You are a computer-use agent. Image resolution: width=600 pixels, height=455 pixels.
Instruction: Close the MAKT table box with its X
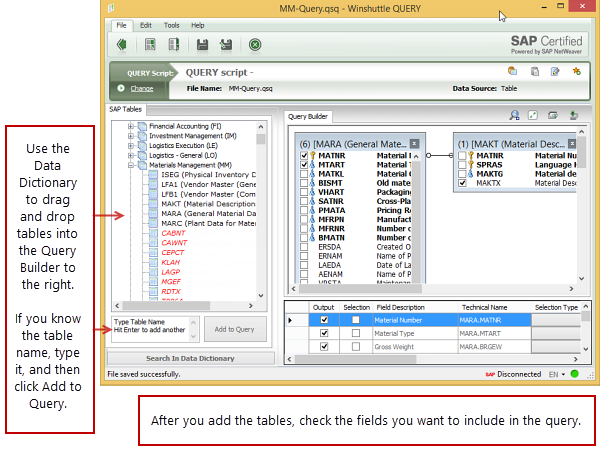(x=572, y=144)
